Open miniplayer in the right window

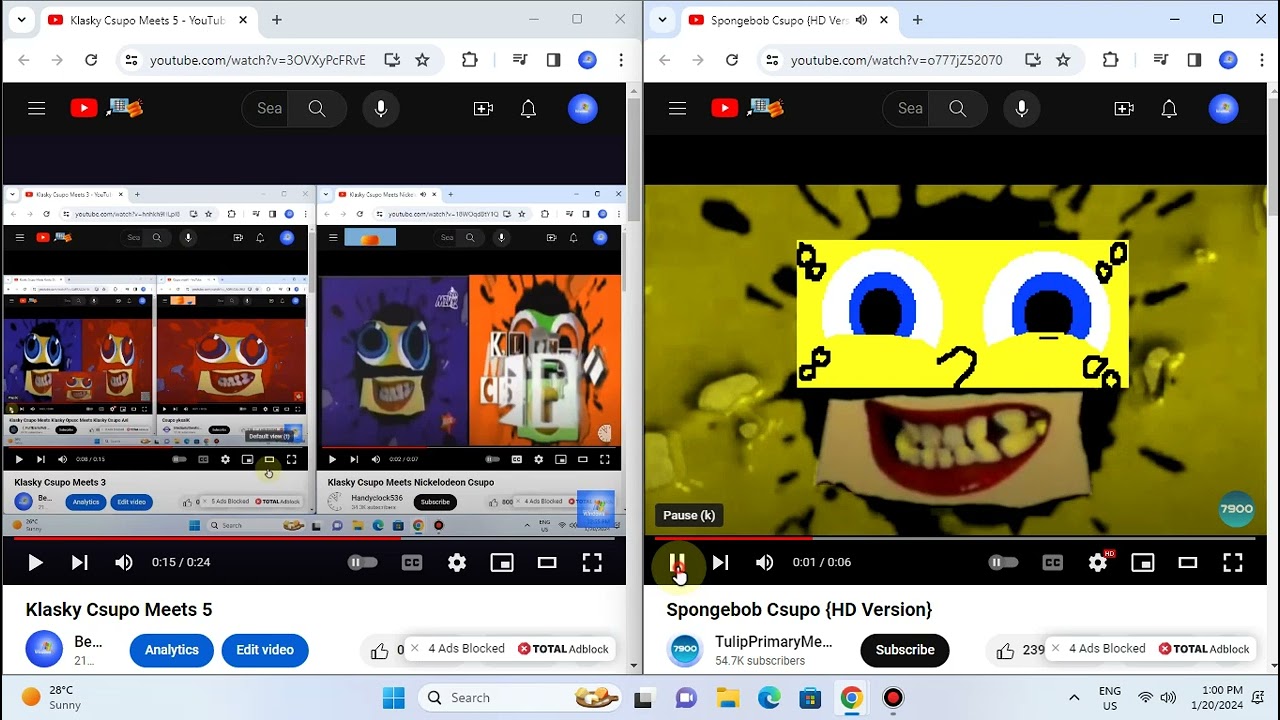coord(1143,563)
